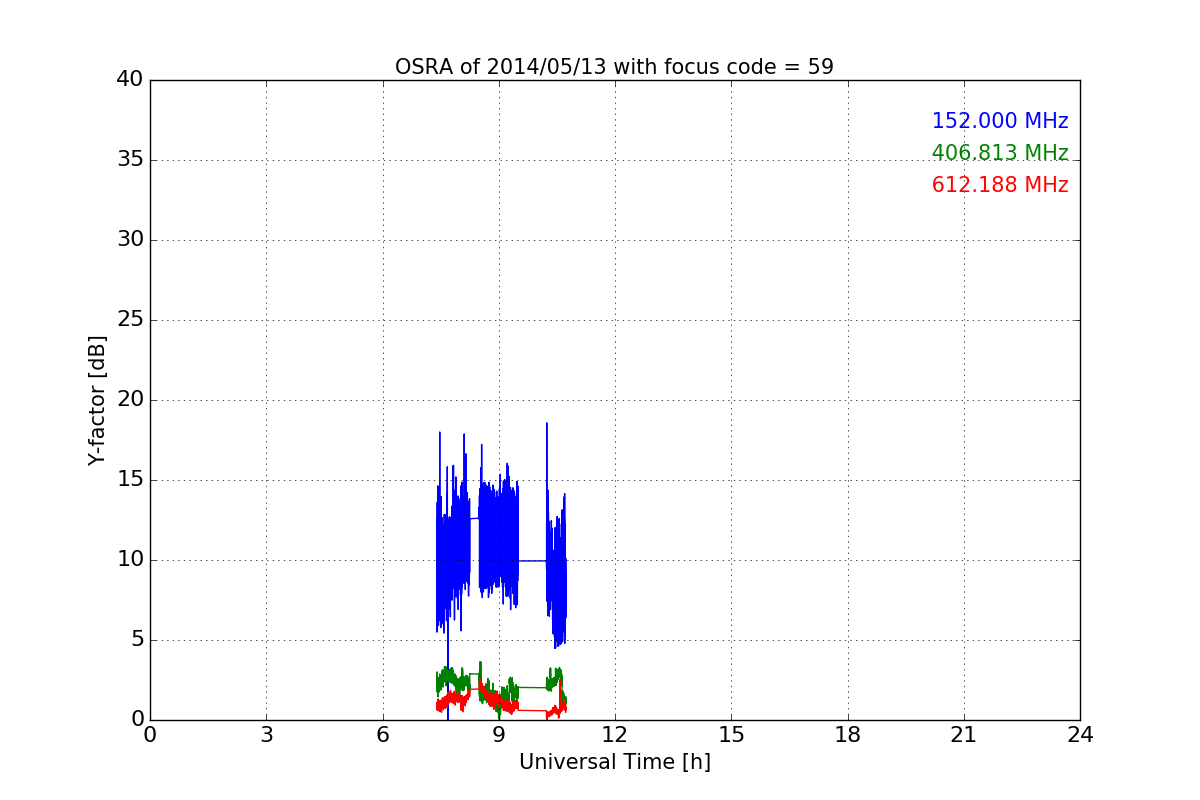Click the x-axis tick label 21
The height and width of the screenshot is (800, 1200).
pos(964,734)
